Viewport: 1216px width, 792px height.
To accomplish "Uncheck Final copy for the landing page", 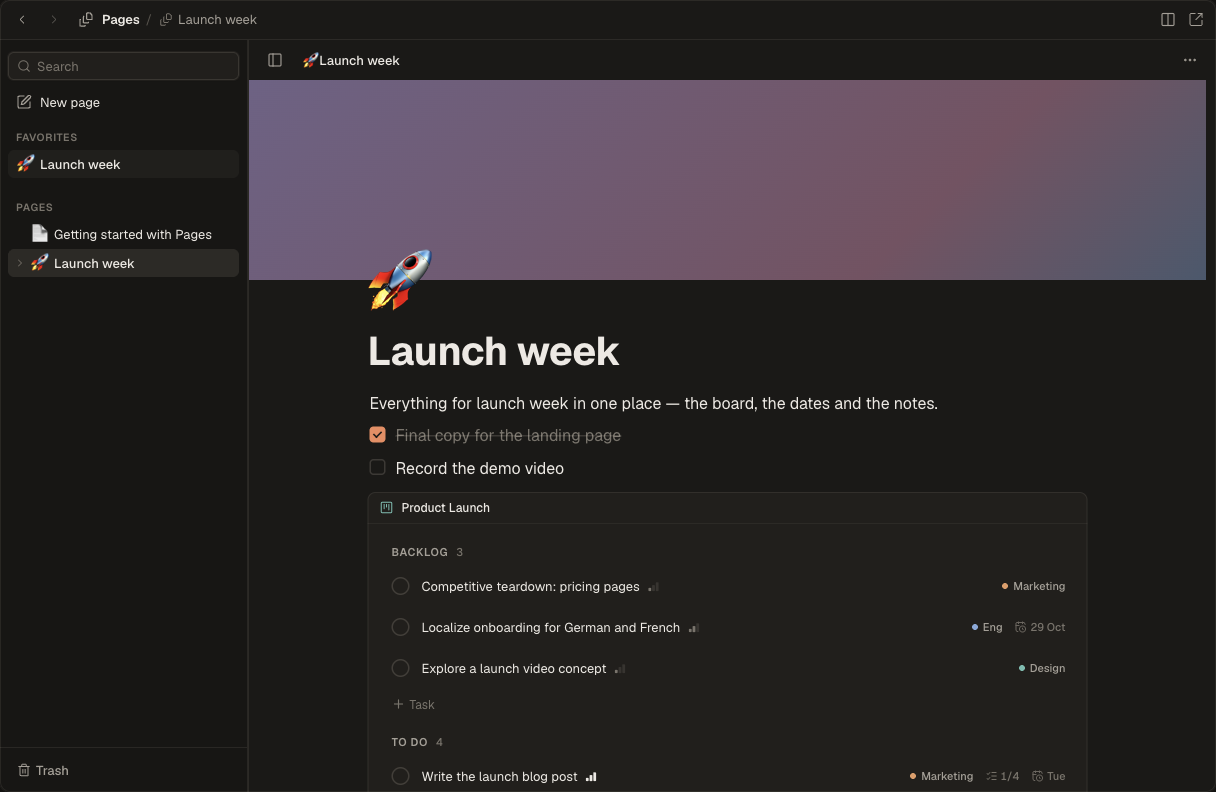I will coord(377,435).
